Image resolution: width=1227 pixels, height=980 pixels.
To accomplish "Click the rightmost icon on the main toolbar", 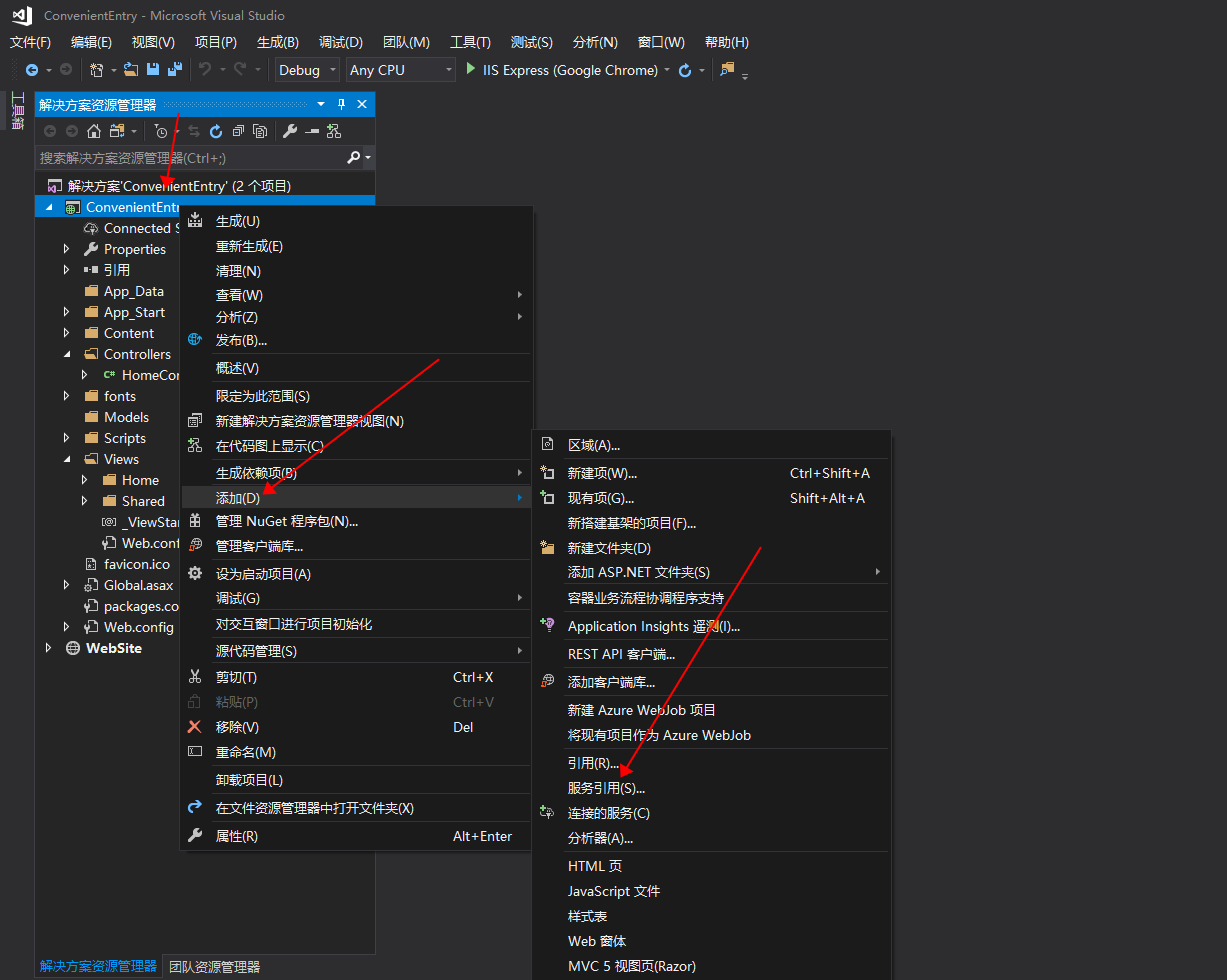I will coord(727,69).
